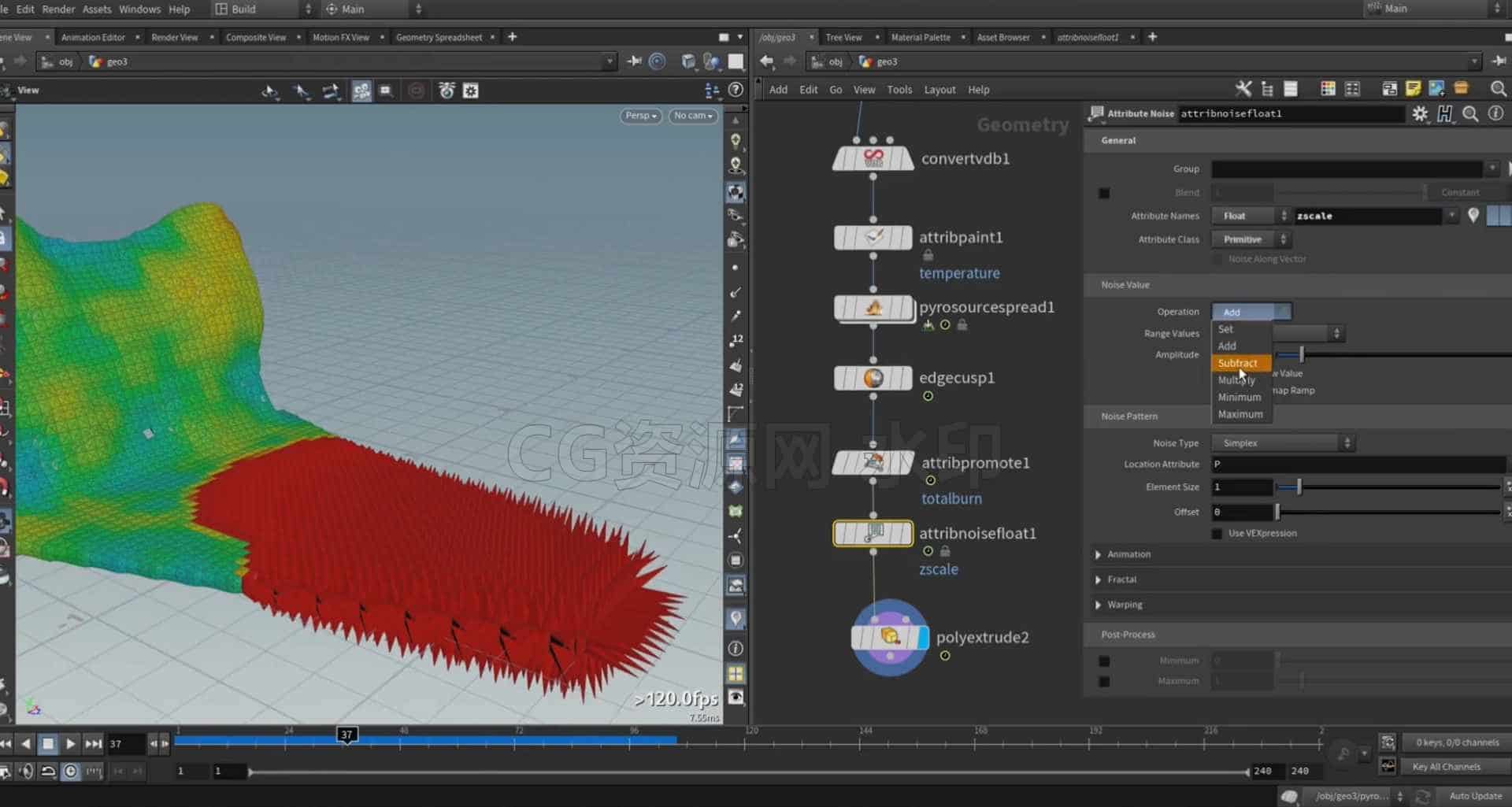Switch to Geometry Spreadsheet tab

click(439, 37)
